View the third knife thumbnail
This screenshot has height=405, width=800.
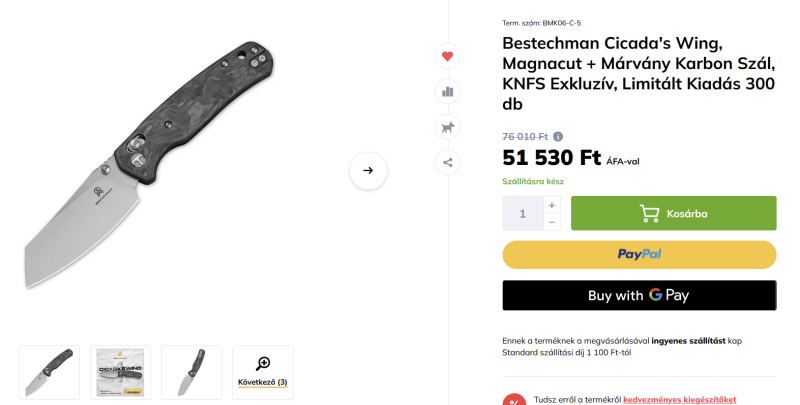pos(191,373)
